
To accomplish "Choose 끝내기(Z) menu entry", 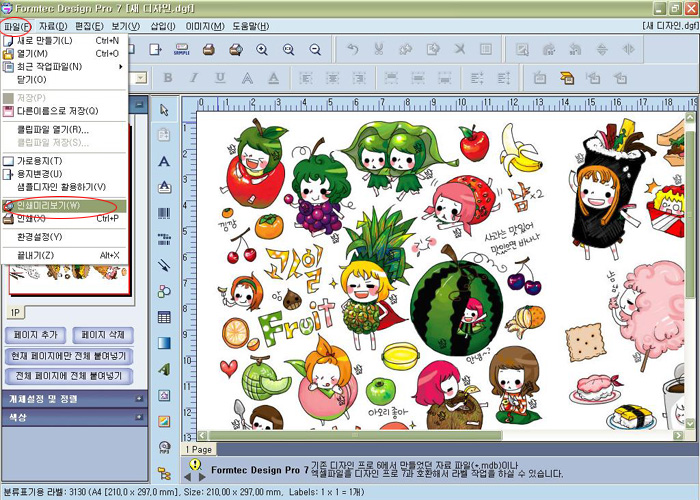I will pos(64,255).
